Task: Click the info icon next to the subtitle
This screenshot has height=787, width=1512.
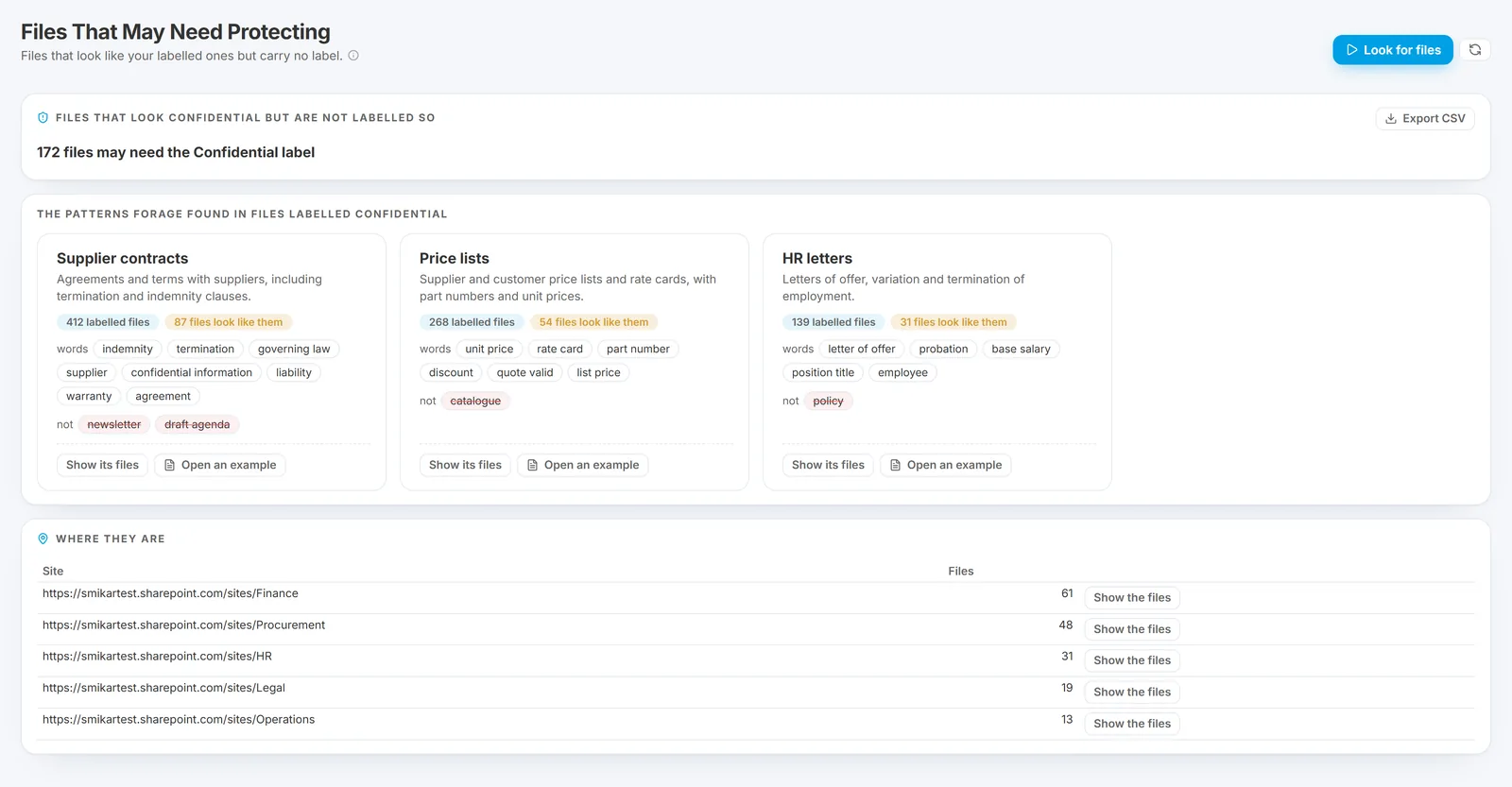Action: coord(353,56)
